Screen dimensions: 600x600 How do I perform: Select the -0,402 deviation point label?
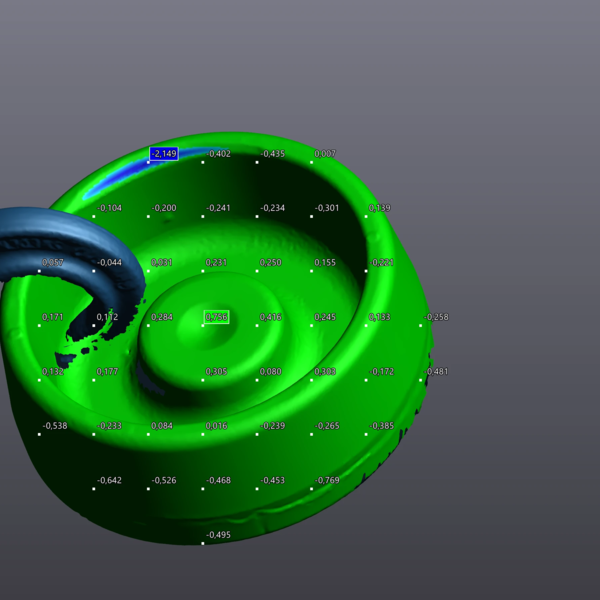coord(218,154)
